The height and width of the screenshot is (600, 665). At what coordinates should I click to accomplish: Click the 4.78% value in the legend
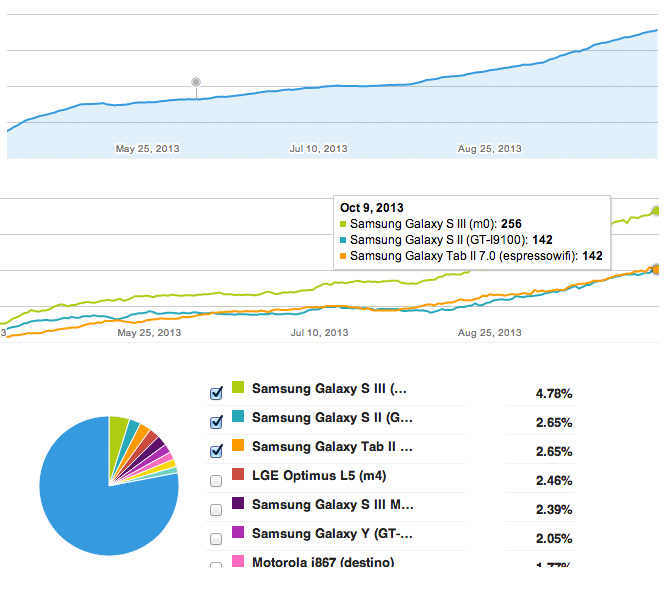(553, 394)
